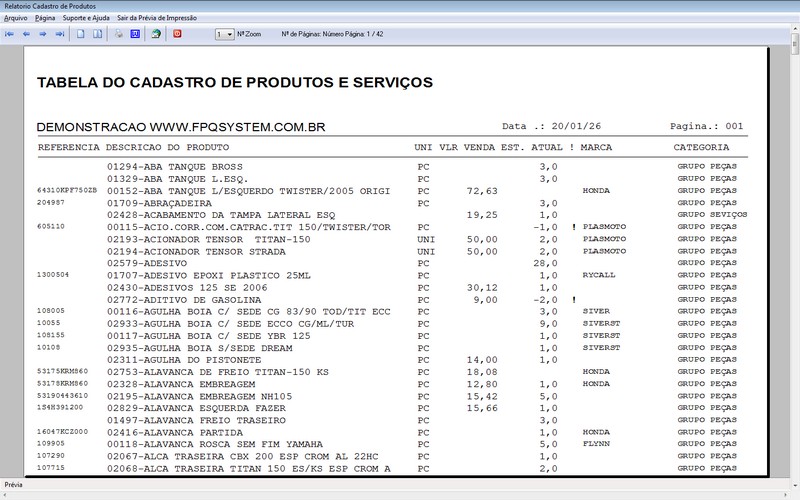The height and width of the screenshot is (500, 800).
Task: Open the zoom level dropdown
Action: point(229,34)
